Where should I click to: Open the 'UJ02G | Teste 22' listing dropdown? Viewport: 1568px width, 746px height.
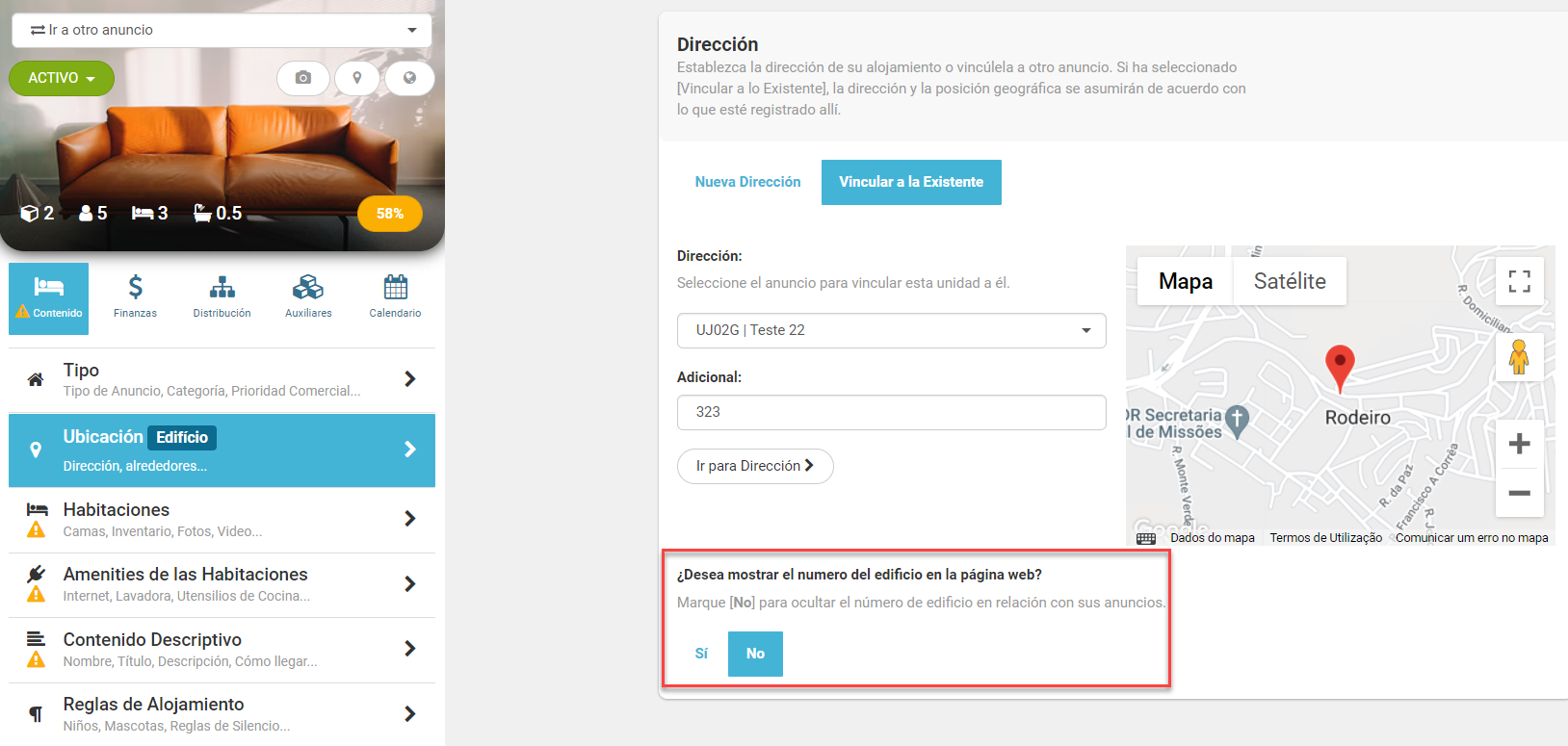[x=891, y=330]
